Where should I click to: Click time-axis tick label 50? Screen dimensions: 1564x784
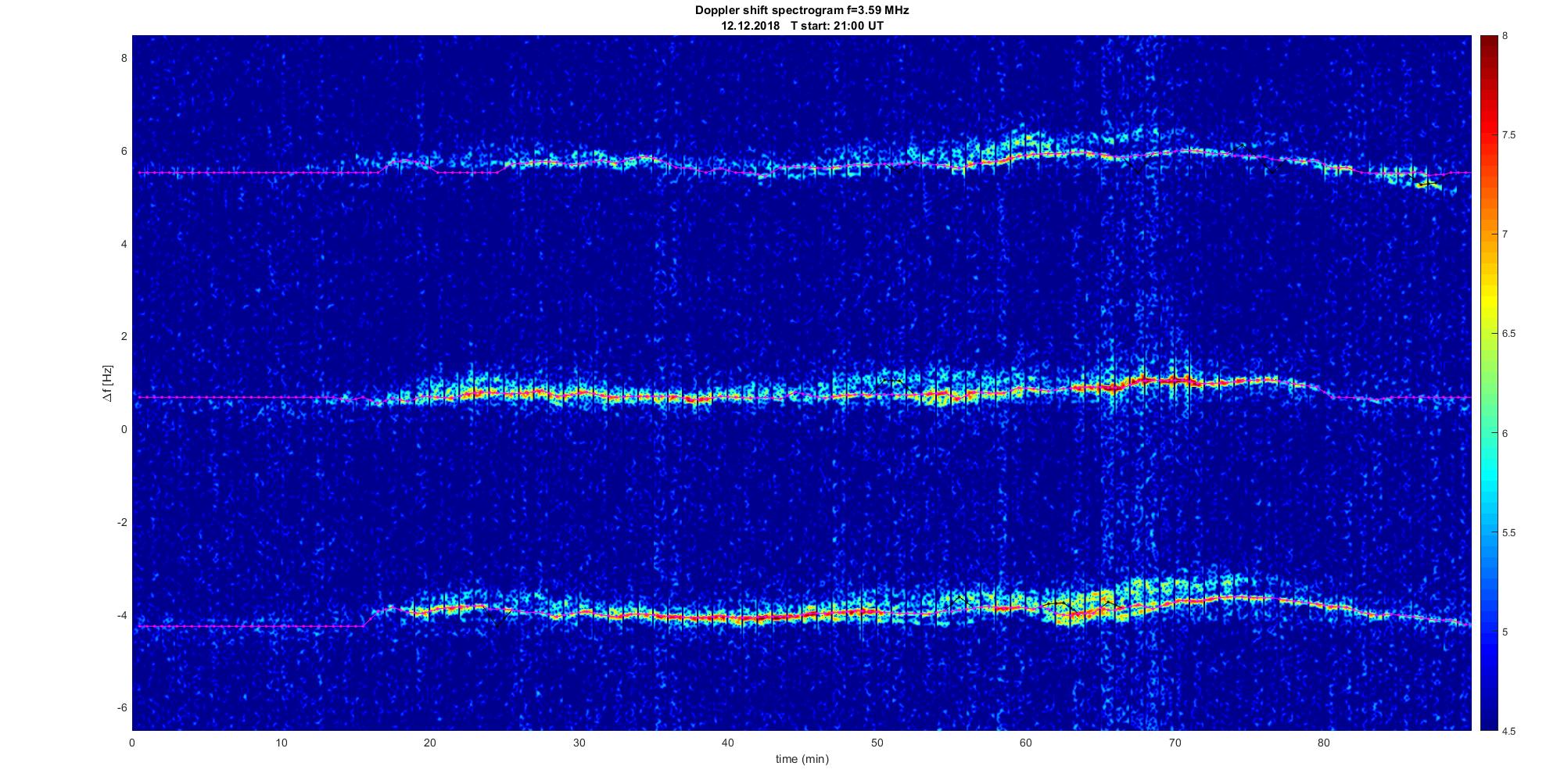pyautogui.click(x=877, y=743)
